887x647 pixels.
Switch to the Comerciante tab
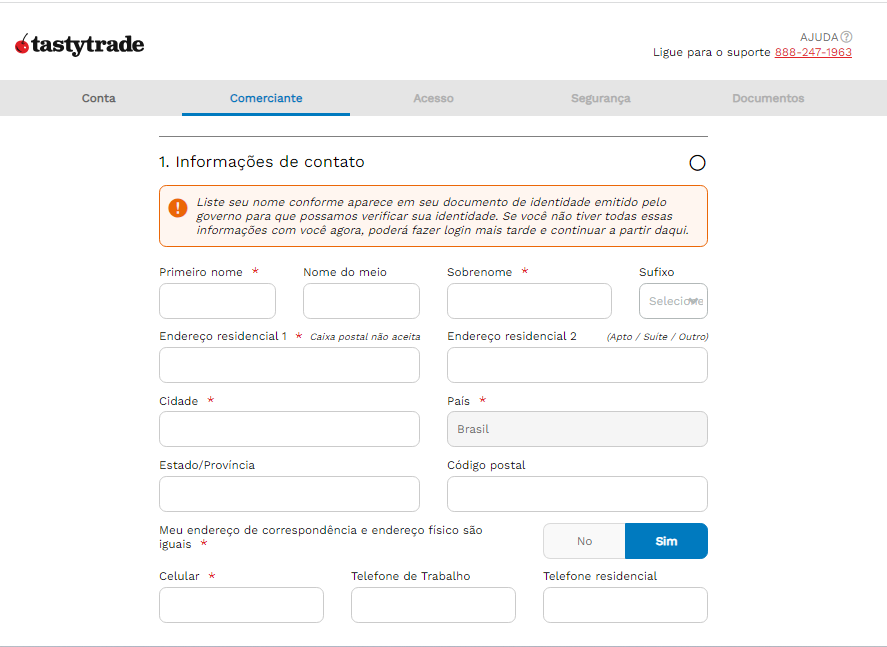point(266,98)
